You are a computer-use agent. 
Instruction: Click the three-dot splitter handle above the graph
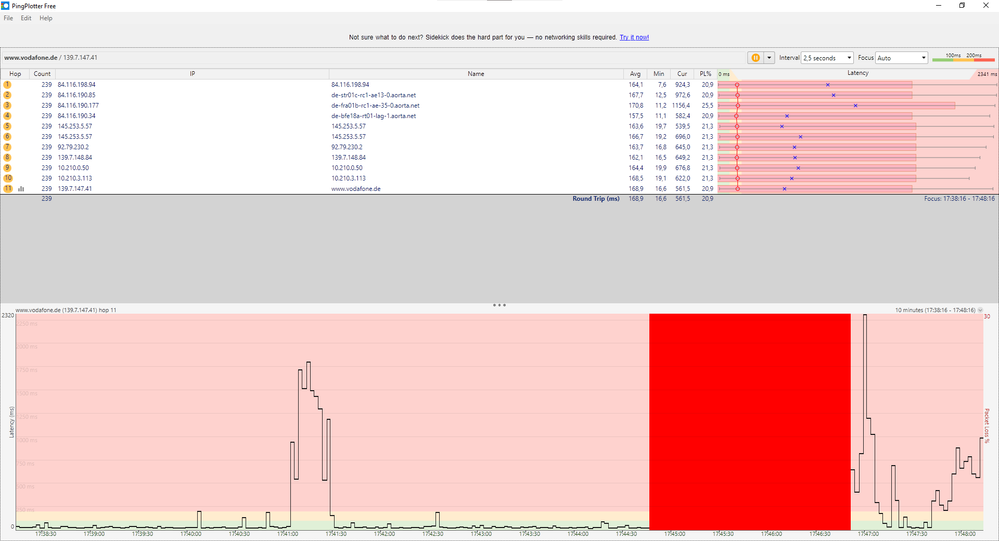500,305
